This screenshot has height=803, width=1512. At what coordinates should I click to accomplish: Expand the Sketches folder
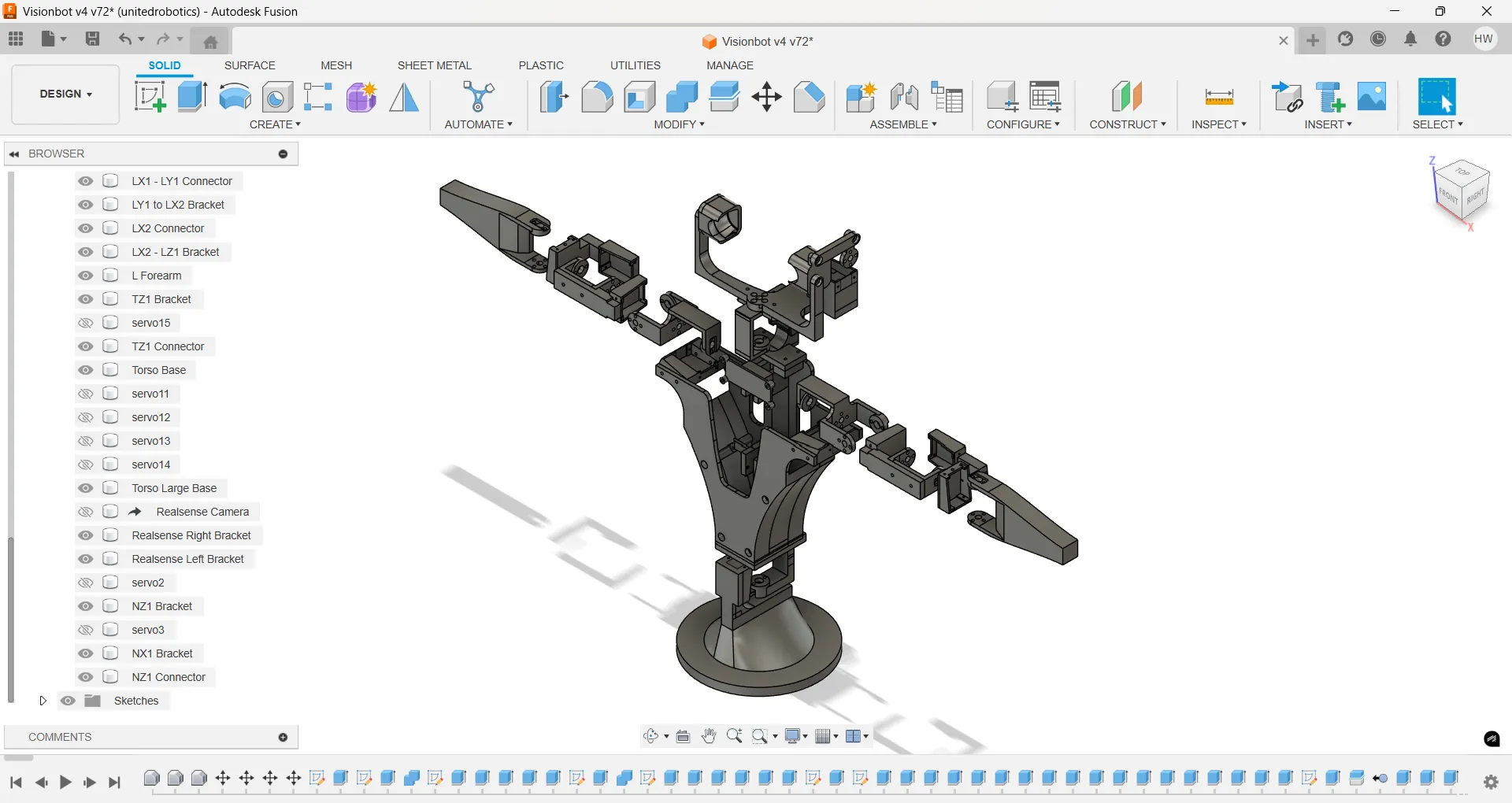(43, 701)
